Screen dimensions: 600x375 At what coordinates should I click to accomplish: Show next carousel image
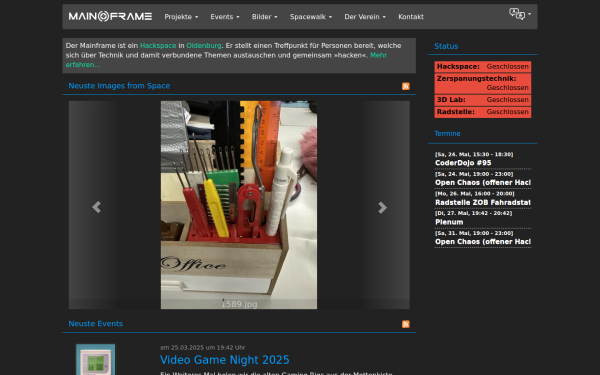tap(382, 207)
